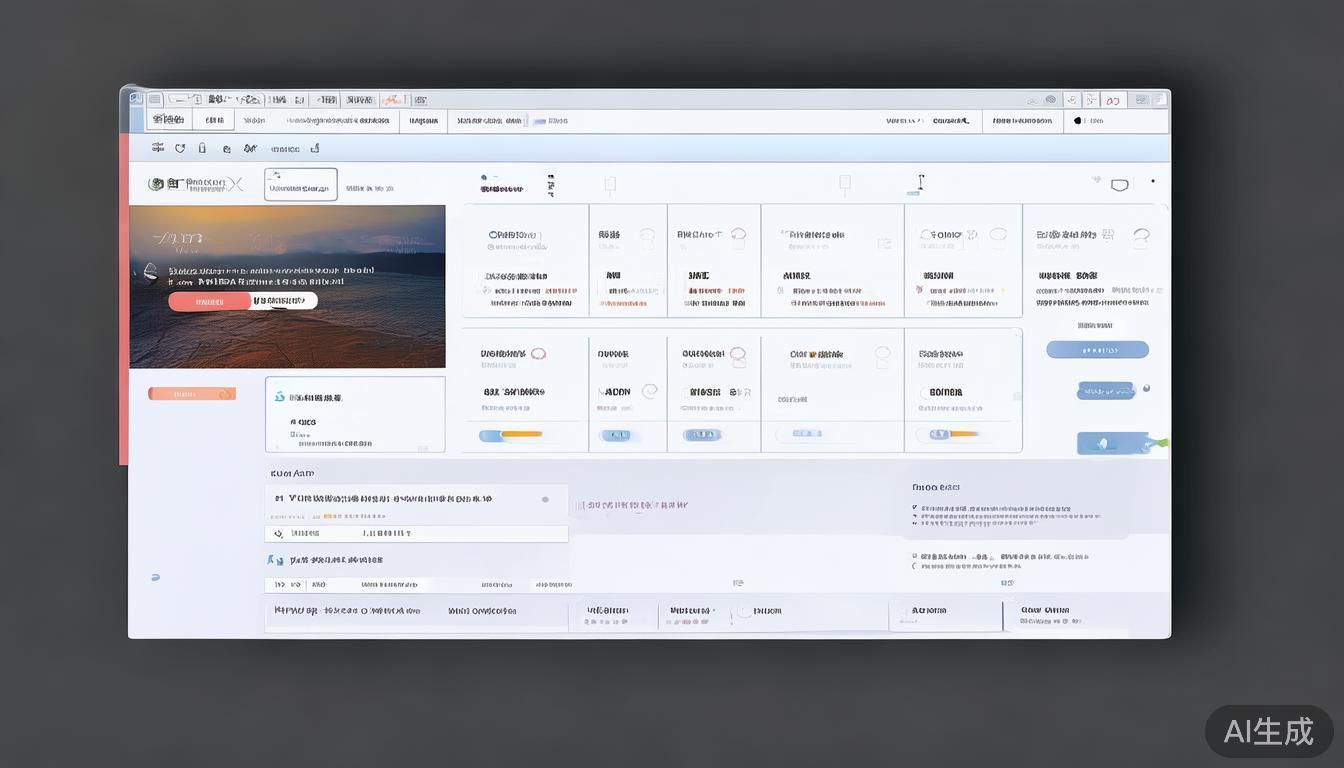Click the blue swirl icon in the card below the banner
The image size is (1344, 768).
point(280,397)
